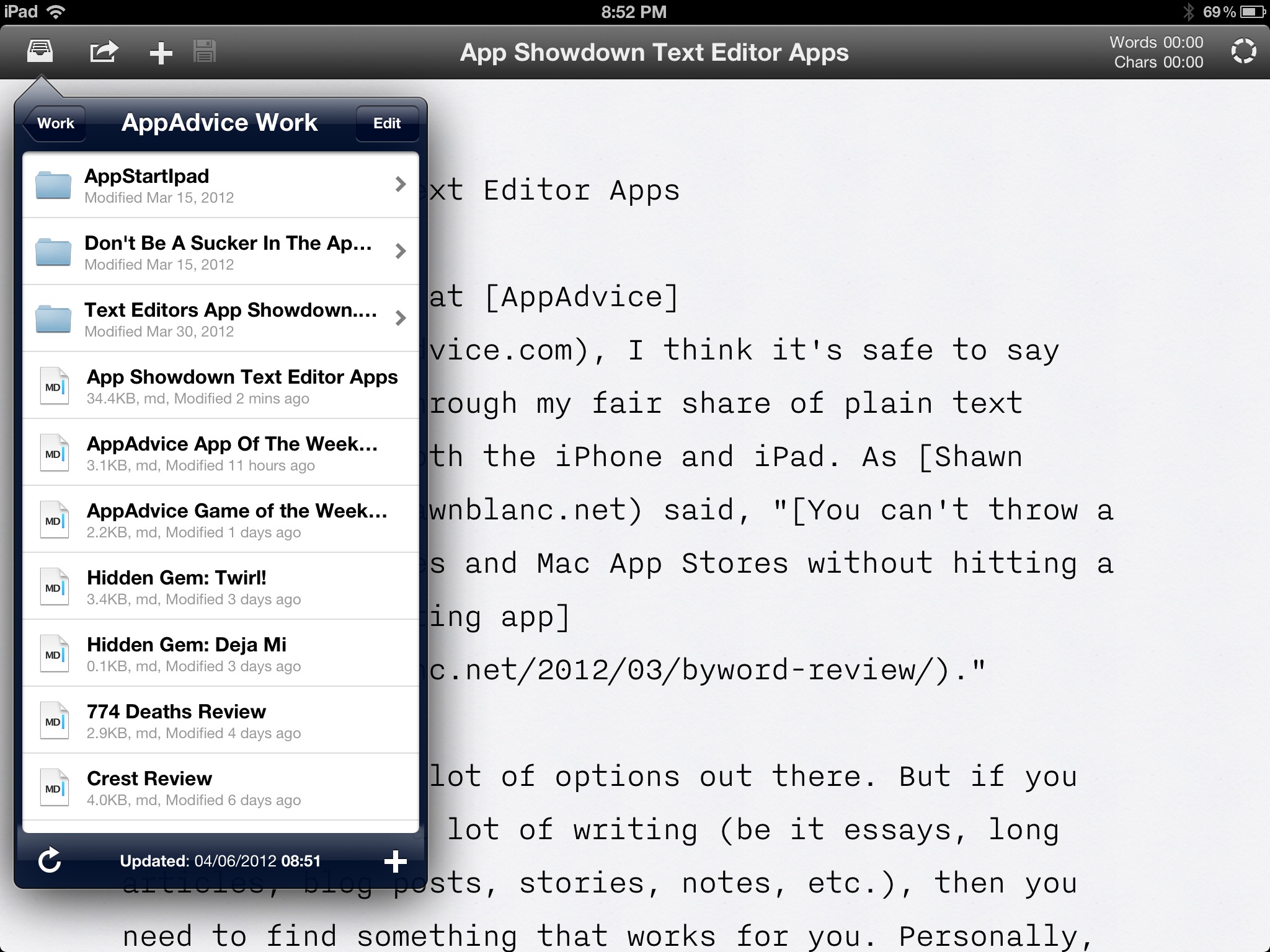Tap the share/export icon in toolbar

pos(103,52)
